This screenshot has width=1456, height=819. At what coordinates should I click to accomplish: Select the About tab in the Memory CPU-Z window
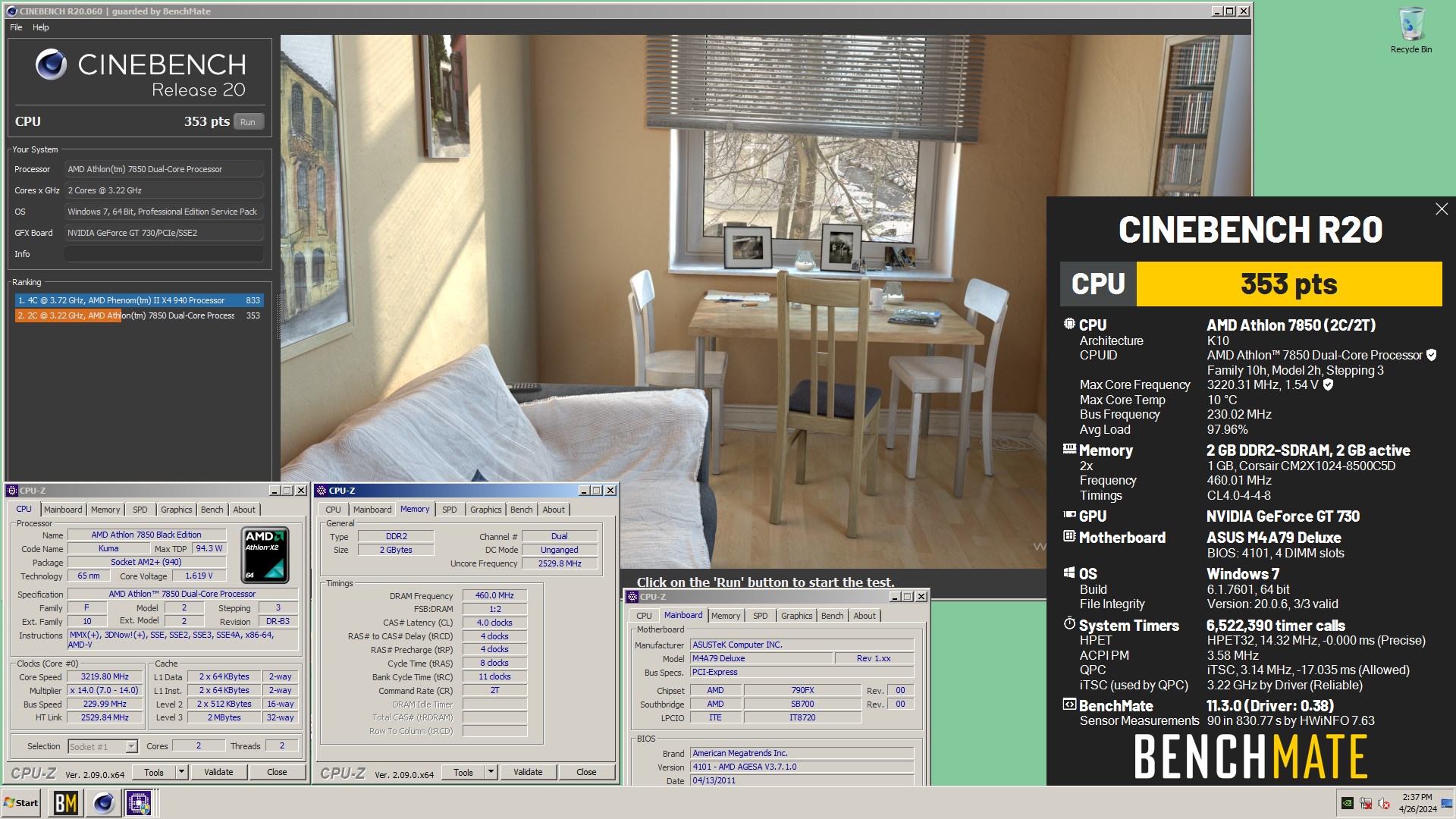(x=554, y=510)
